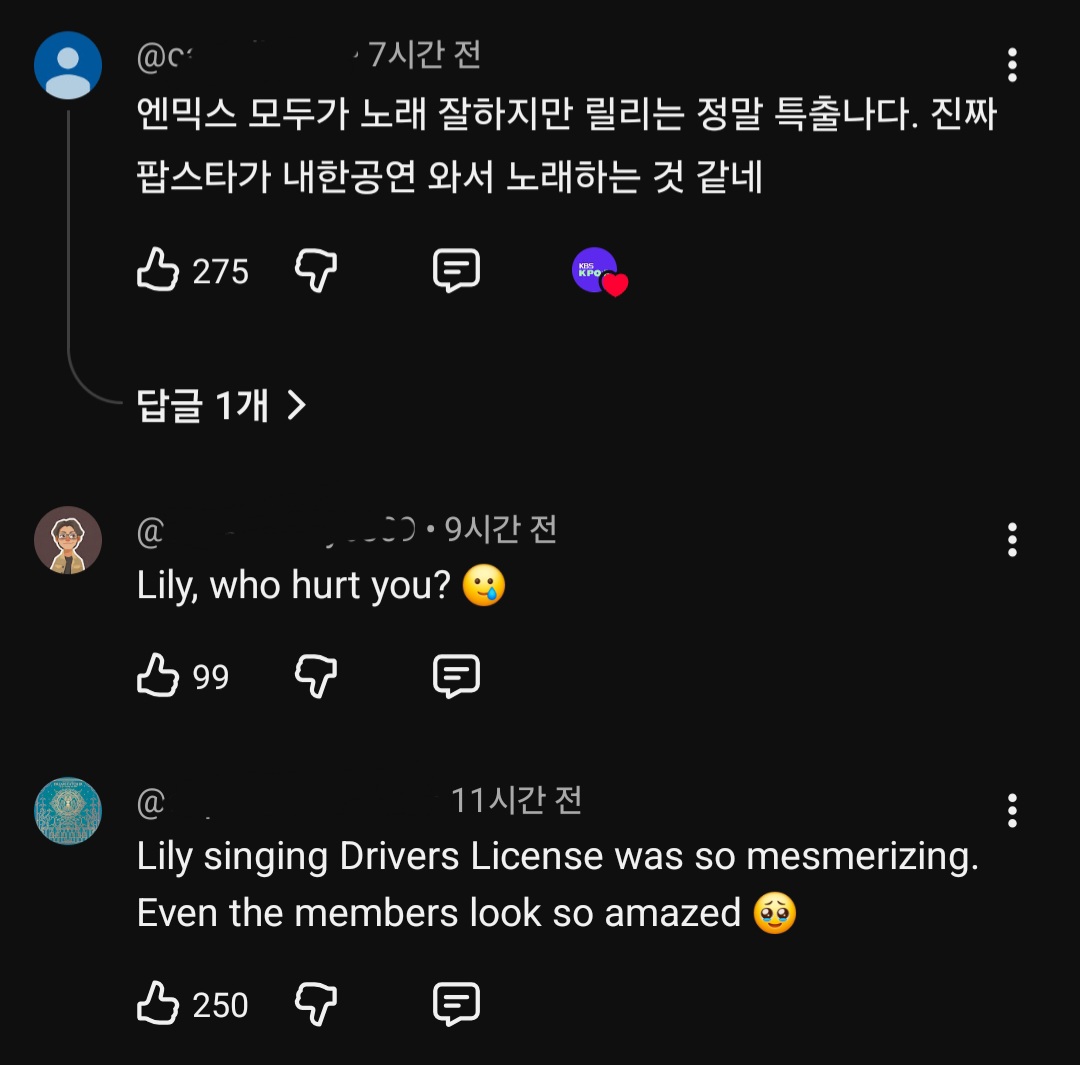Open the teal patterned avatar of the third commenter

[68, 811]
